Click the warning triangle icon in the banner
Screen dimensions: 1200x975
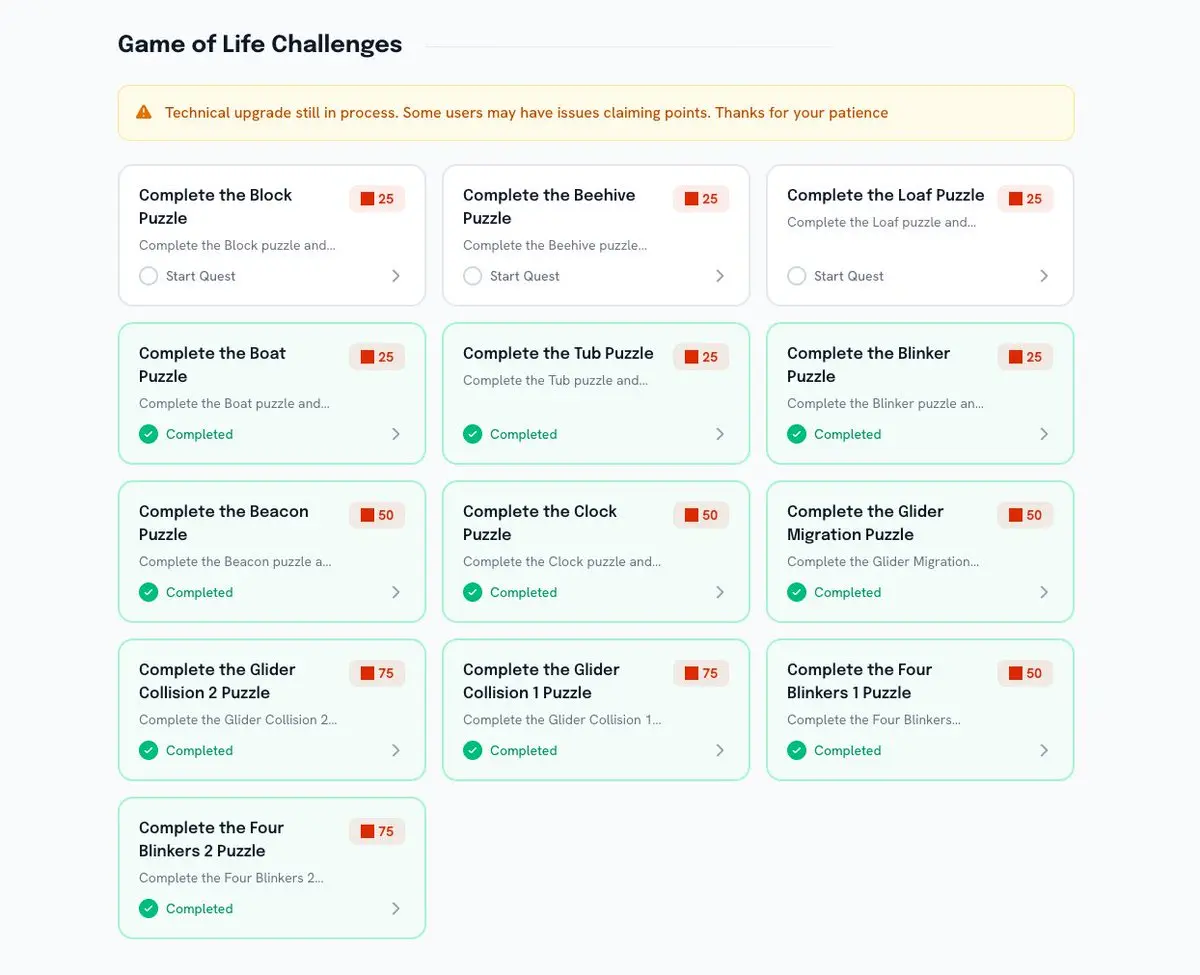(144, 112)
